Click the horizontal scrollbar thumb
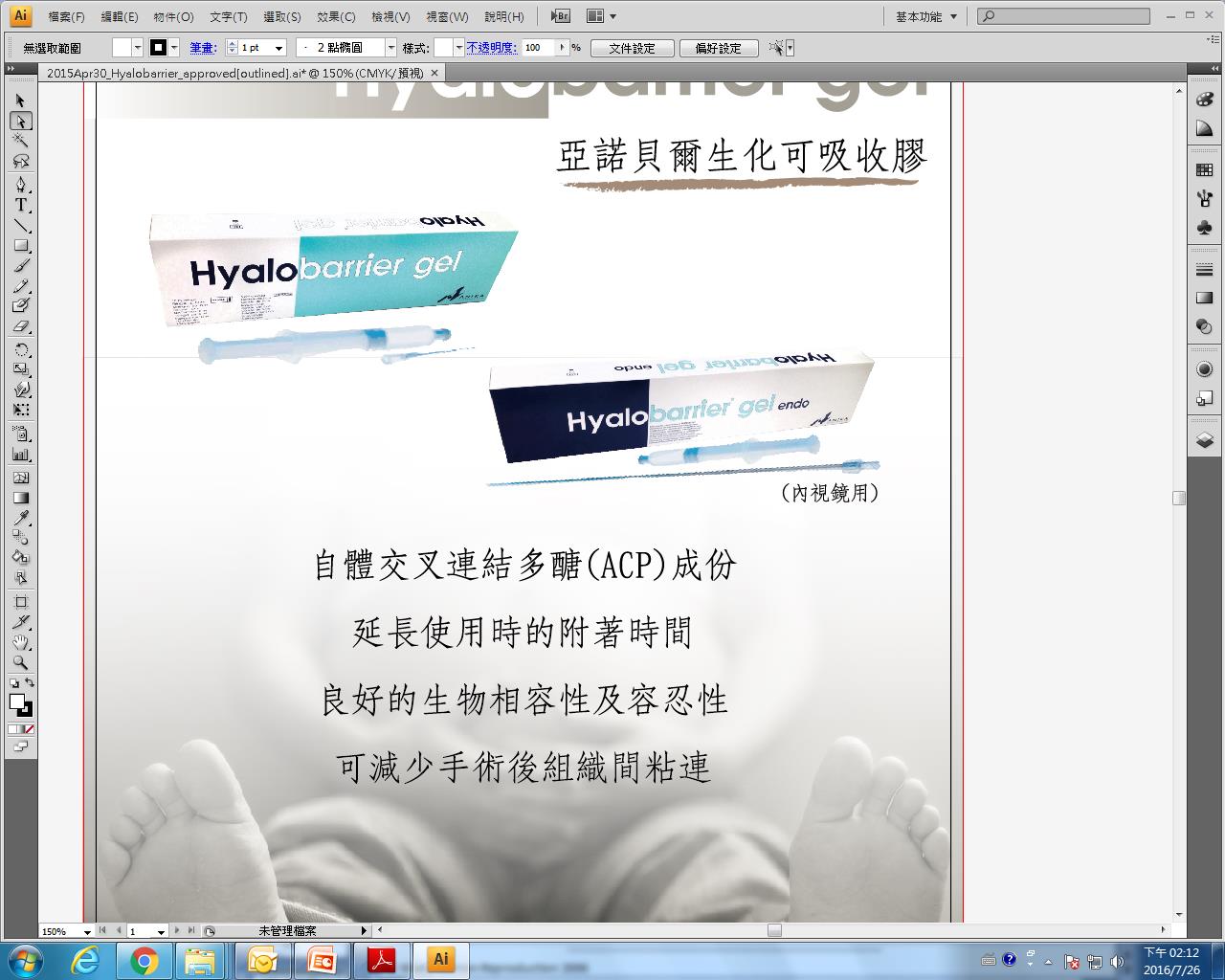The height and width of the screenshot is (980, 1225). [774, 930]
